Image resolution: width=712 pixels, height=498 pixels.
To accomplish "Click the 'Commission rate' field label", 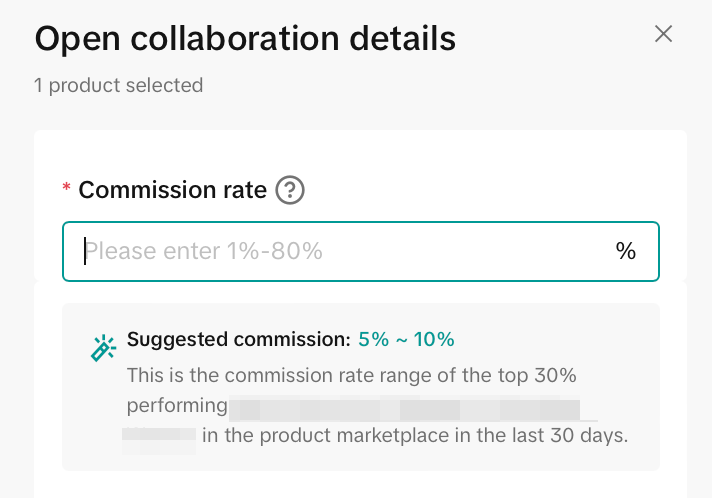I will coord(173,190).
